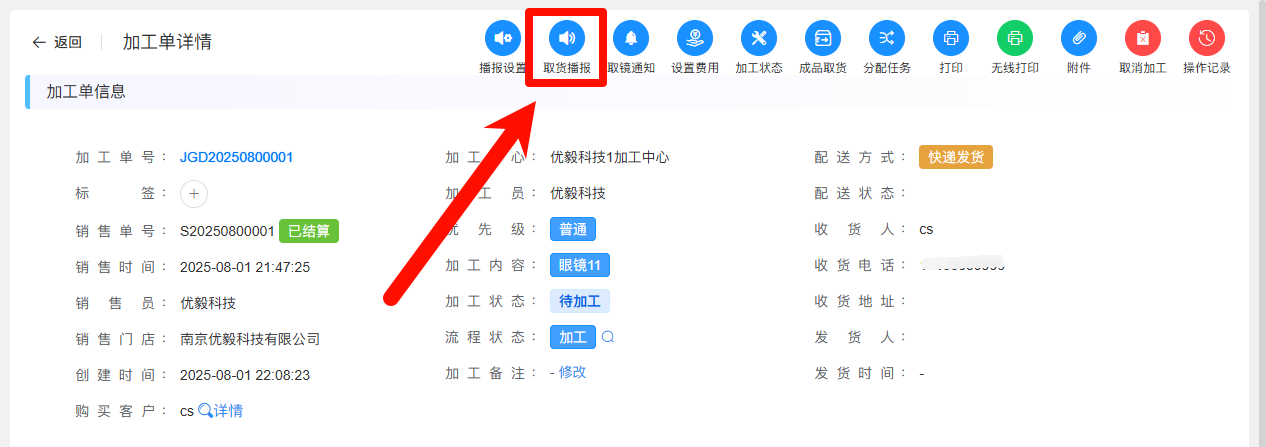The height and width of the screenshot is (447, 1266).
Task: Click the 快递发货 delivery method tag
Action: click(956, 157)
